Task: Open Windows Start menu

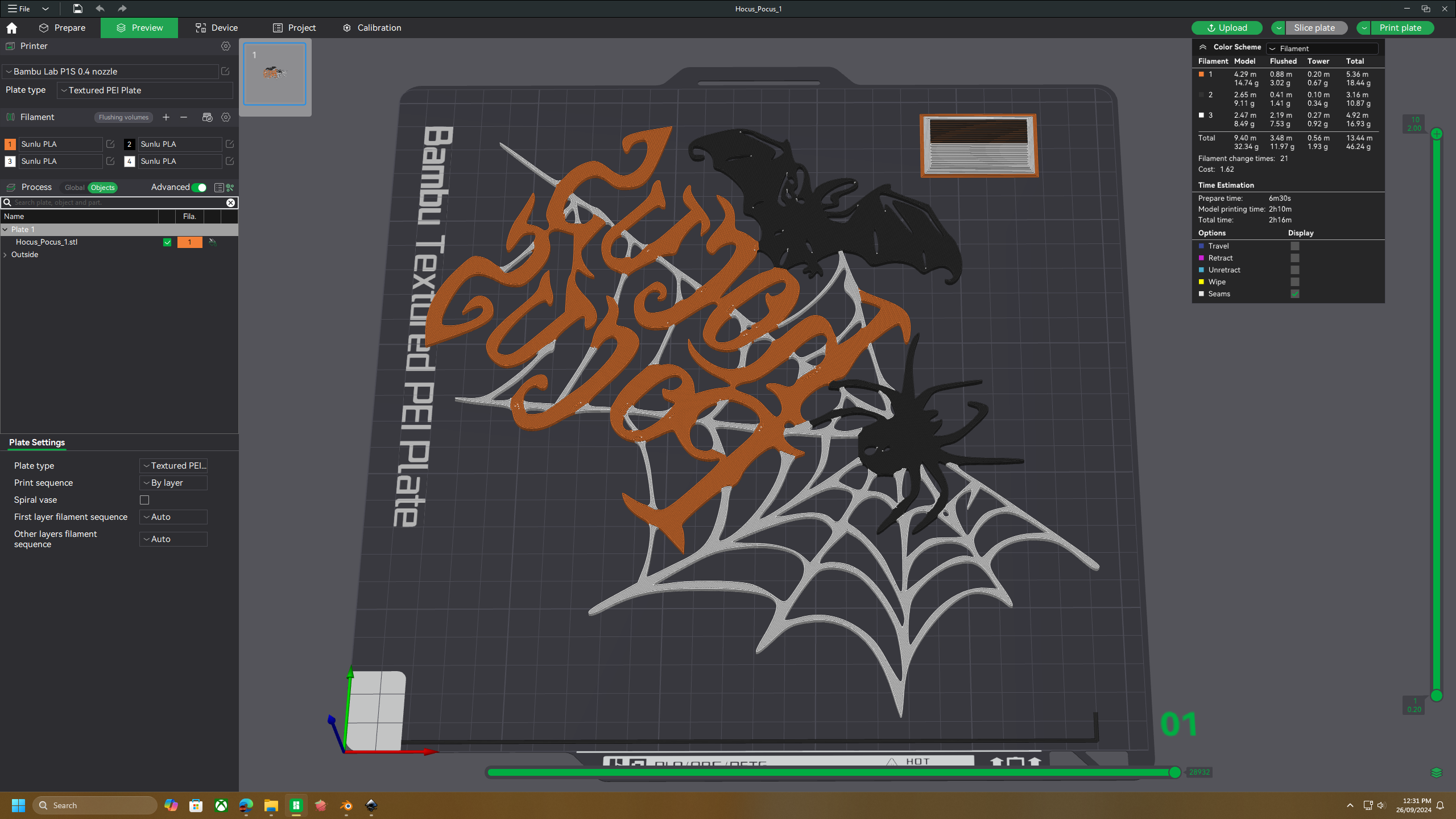Action: coord(18,805)
